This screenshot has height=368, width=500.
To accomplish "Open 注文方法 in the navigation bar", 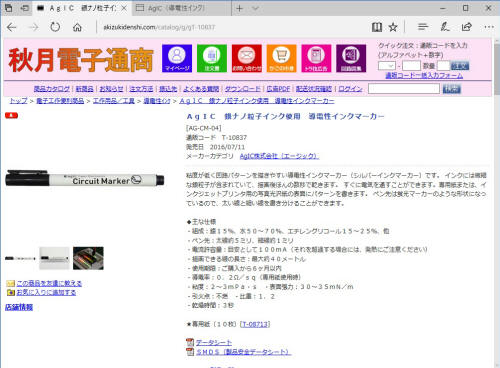I will [x=141, y=89].
